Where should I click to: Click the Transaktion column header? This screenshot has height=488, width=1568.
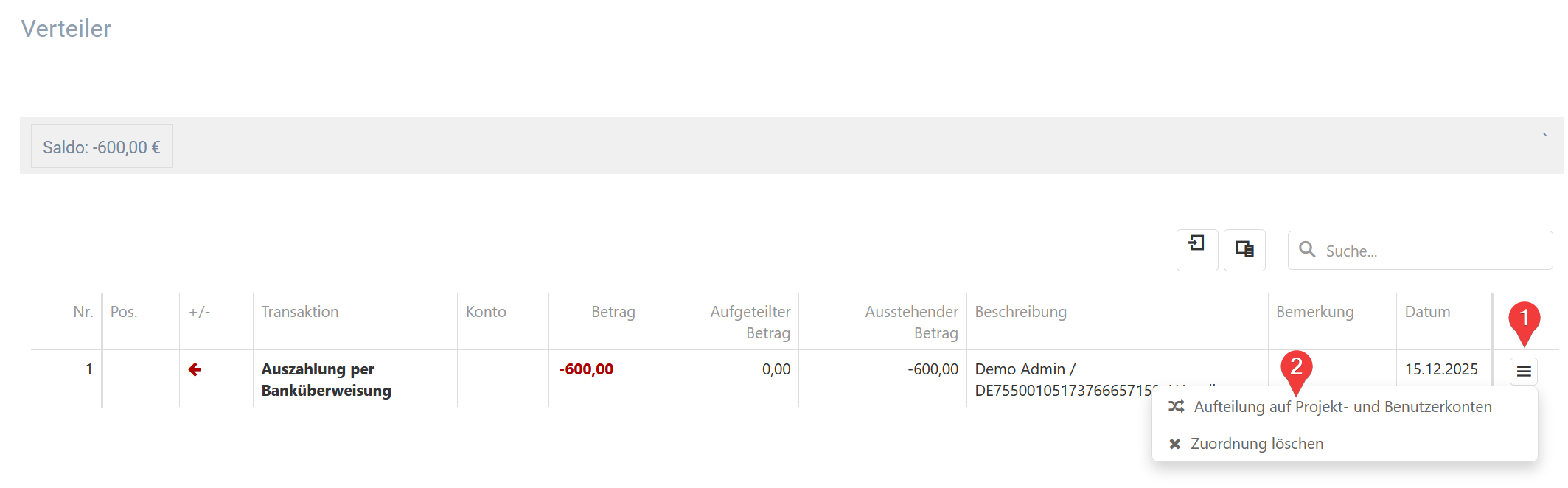[300, 312]
